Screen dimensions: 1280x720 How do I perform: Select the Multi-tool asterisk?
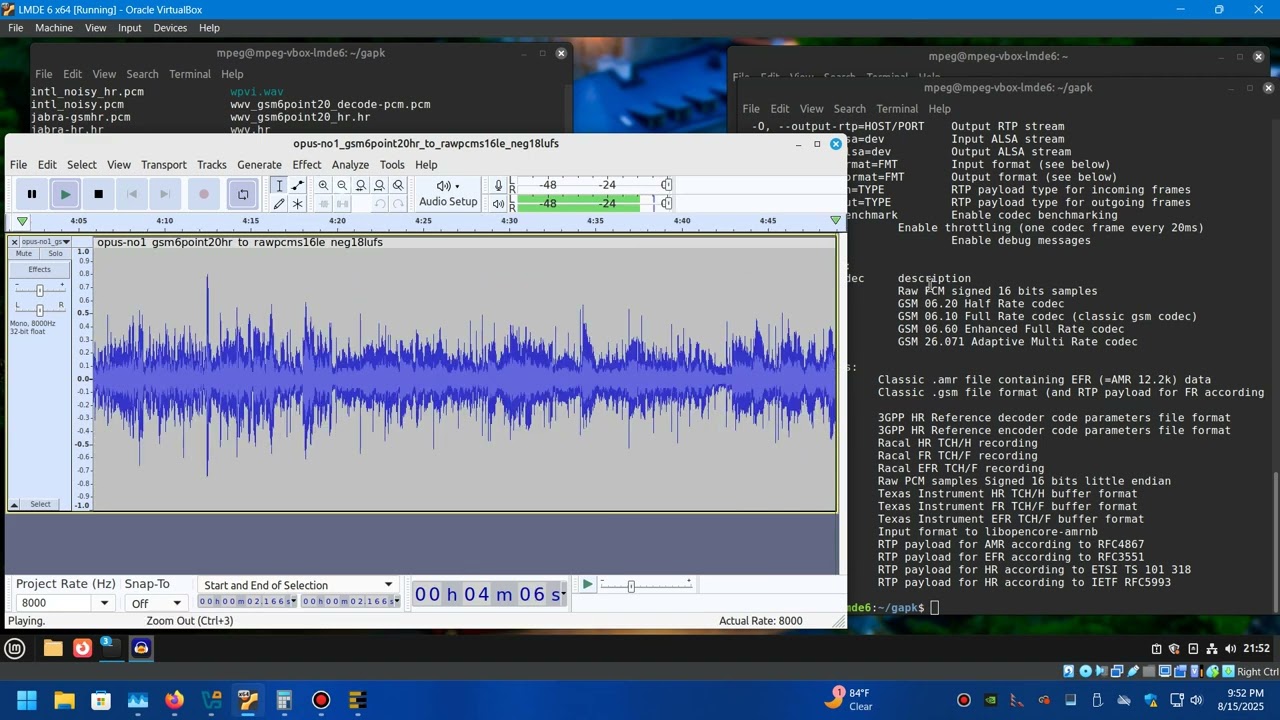point(297,203)
